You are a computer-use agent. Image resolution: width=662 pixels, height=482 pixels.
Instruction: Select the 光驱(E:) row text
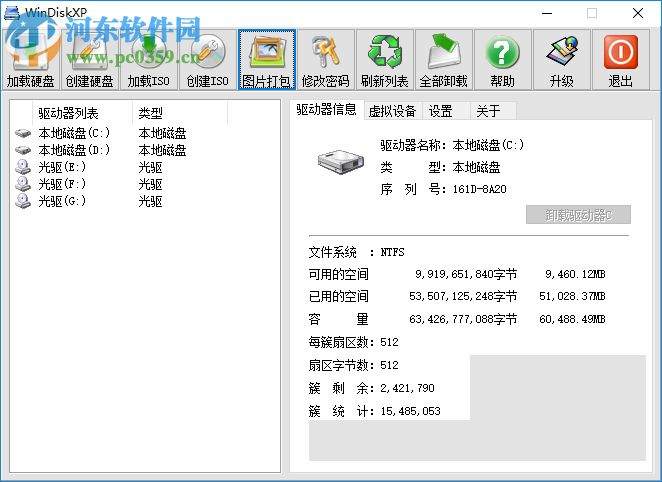click(x=62, y=167)
